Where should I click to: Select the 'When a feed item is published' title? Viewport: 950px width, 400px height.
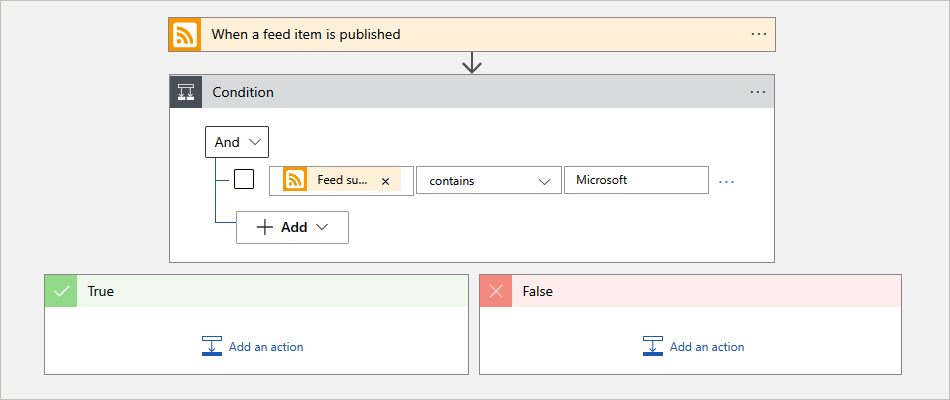tap(305, 34)
